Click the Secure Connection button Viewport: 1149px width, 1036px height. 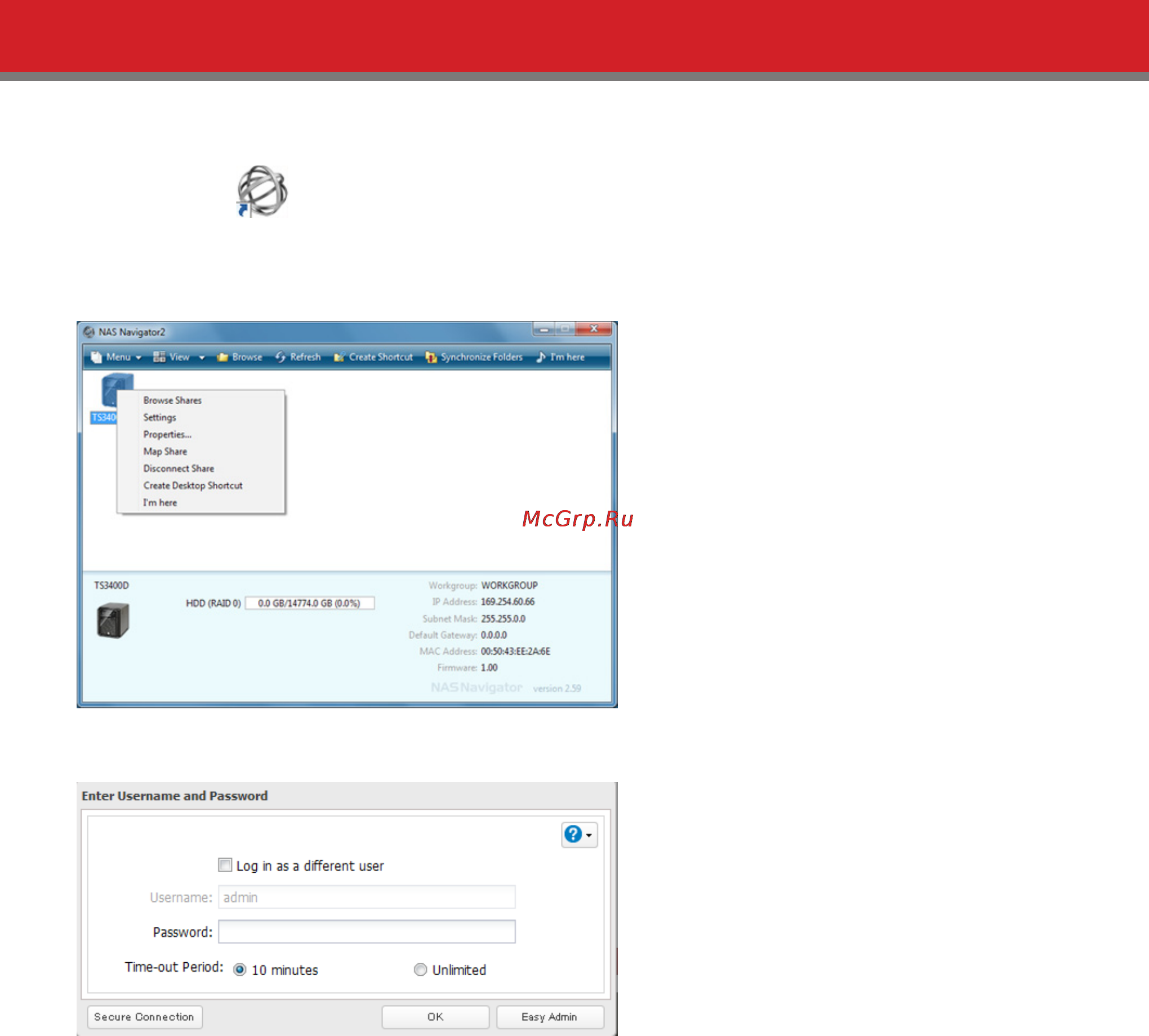145,1017
